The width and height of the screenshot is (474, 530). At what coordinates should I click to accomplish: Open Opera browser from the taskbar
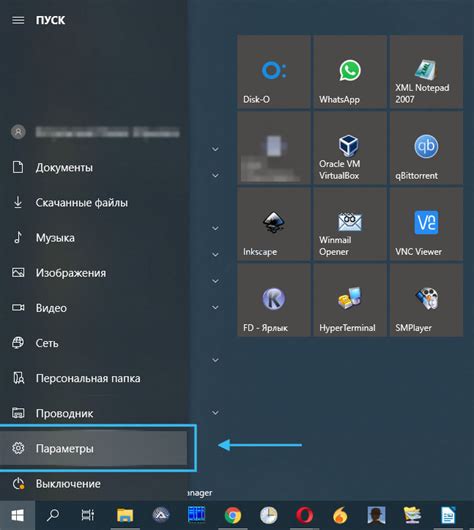tap(304, 515)
